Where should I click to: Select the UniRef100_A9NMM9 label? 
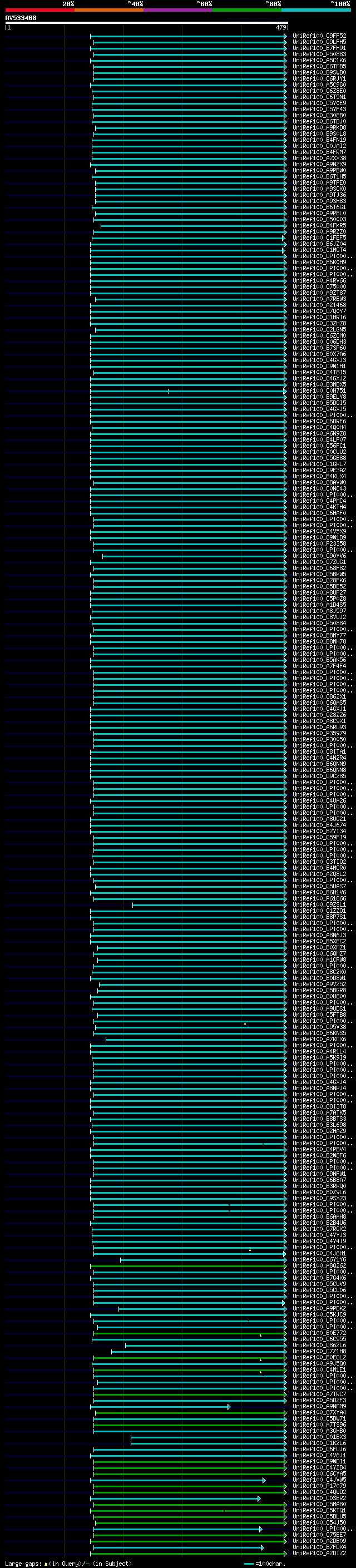(319, 1406)
